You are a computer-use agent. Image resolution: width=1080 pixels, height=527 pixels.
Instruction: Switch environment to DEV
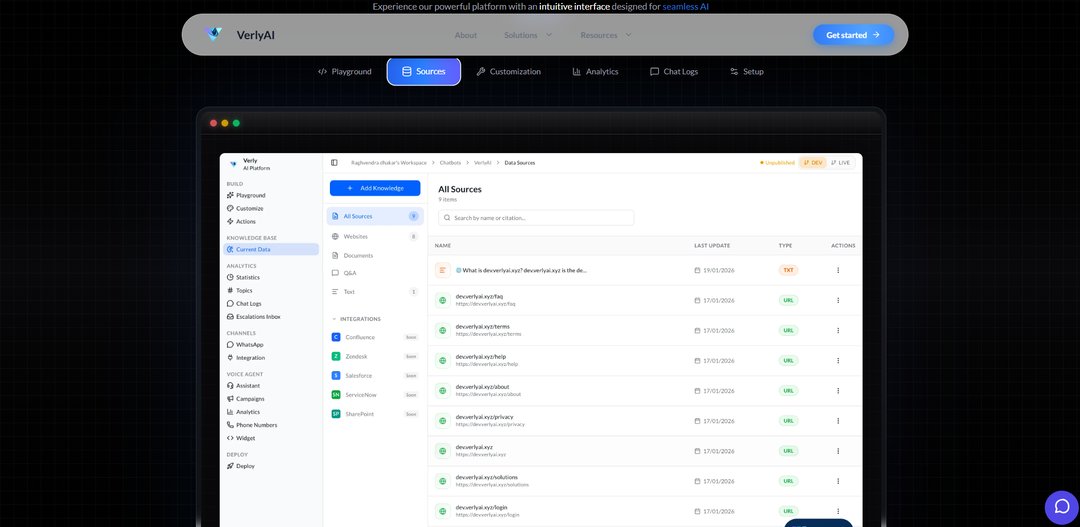[812, 162]
